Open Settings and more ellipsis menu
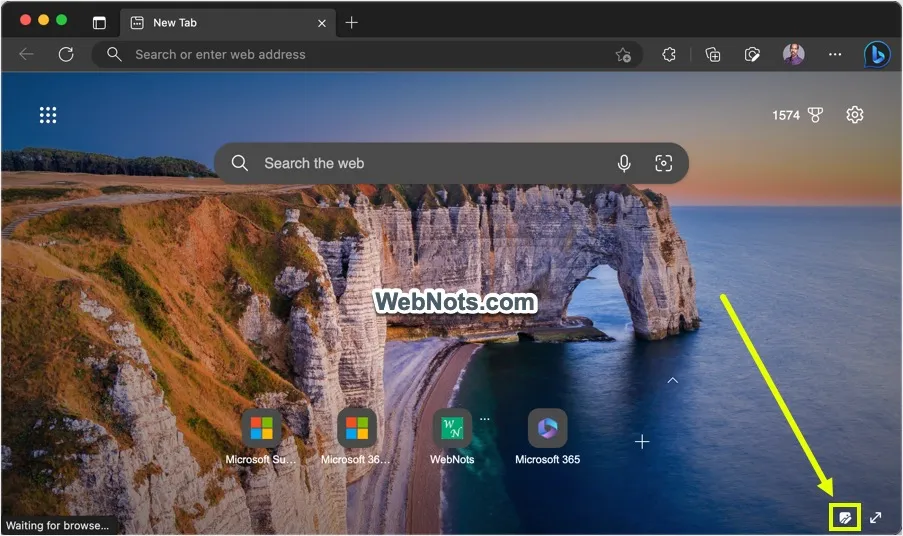This screenshot has height=536, width=903. pos(835,54)
